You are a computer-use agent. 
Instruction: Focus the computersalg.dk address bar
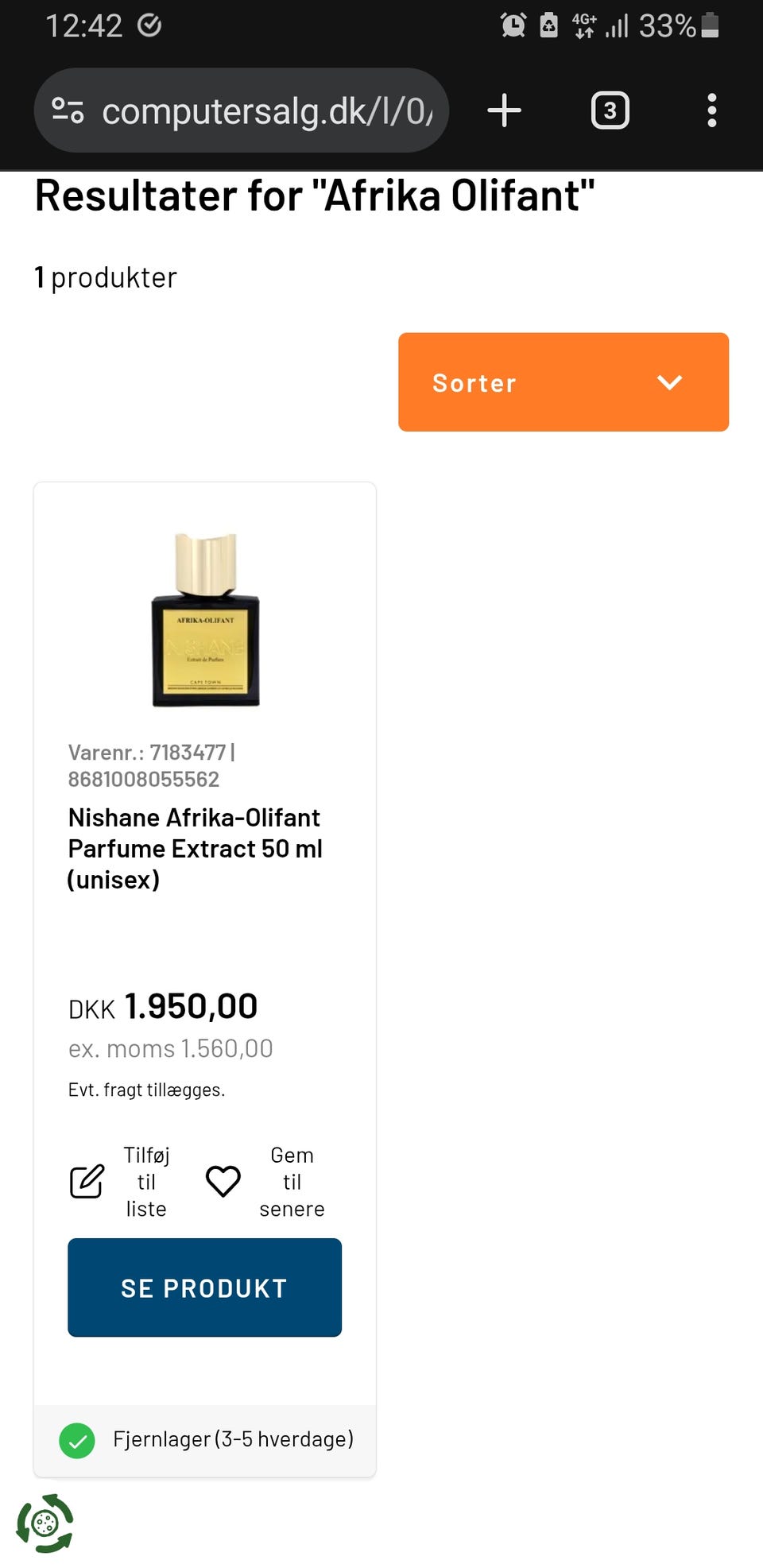[x=267, y=110]
